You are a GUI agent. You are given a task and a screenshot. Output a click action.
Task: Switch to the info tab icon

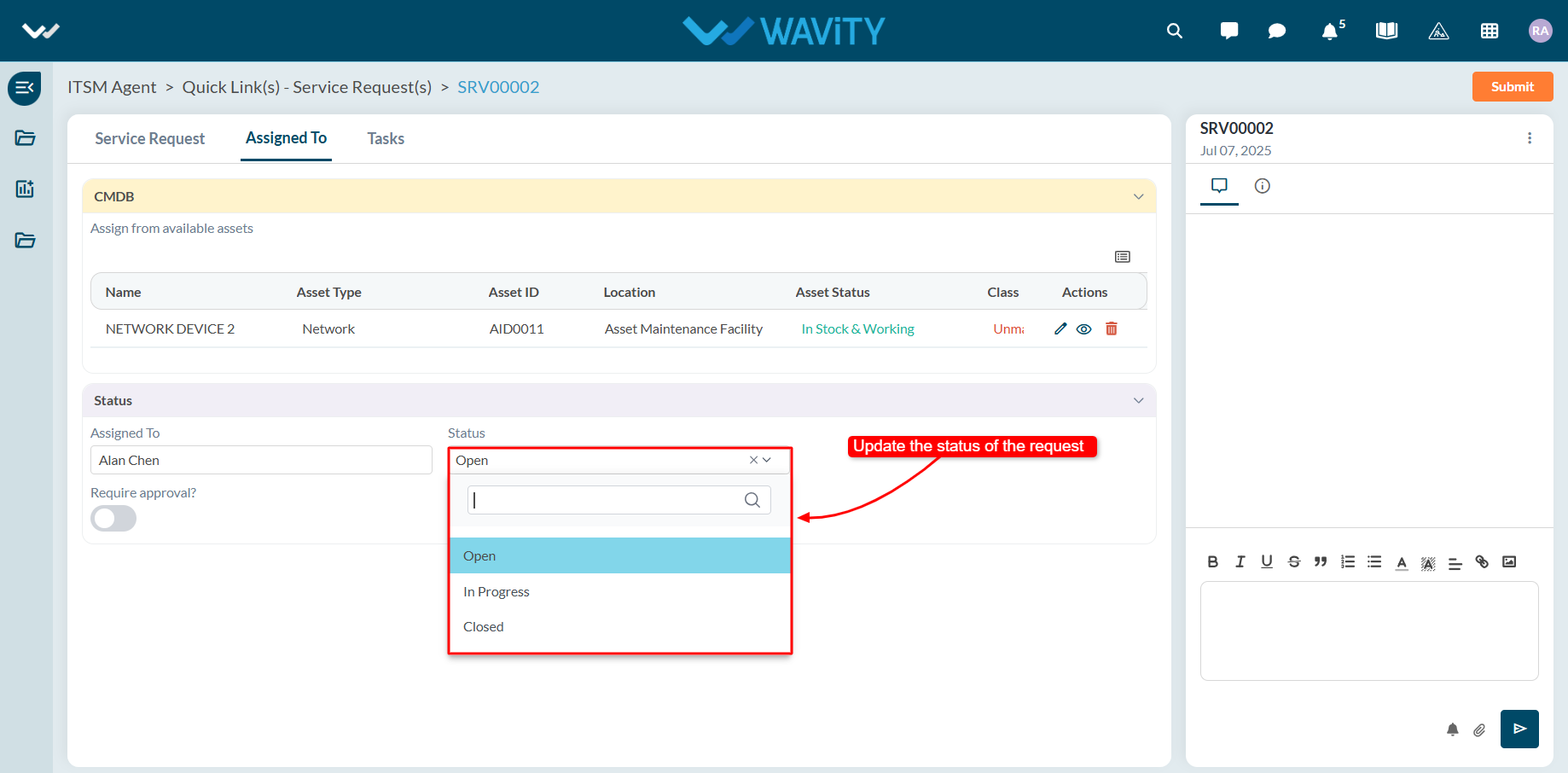point(1263,185)
